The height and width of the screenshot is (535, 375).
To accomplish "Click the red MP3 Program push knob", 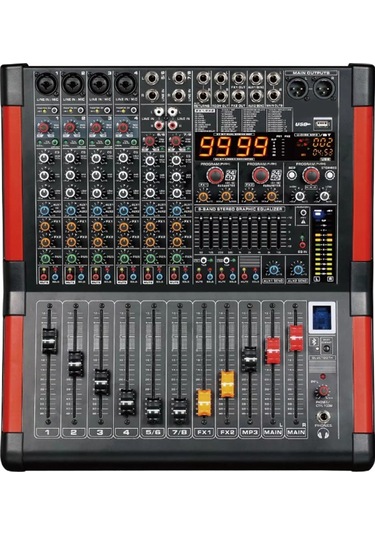I will tap(311, 175).
